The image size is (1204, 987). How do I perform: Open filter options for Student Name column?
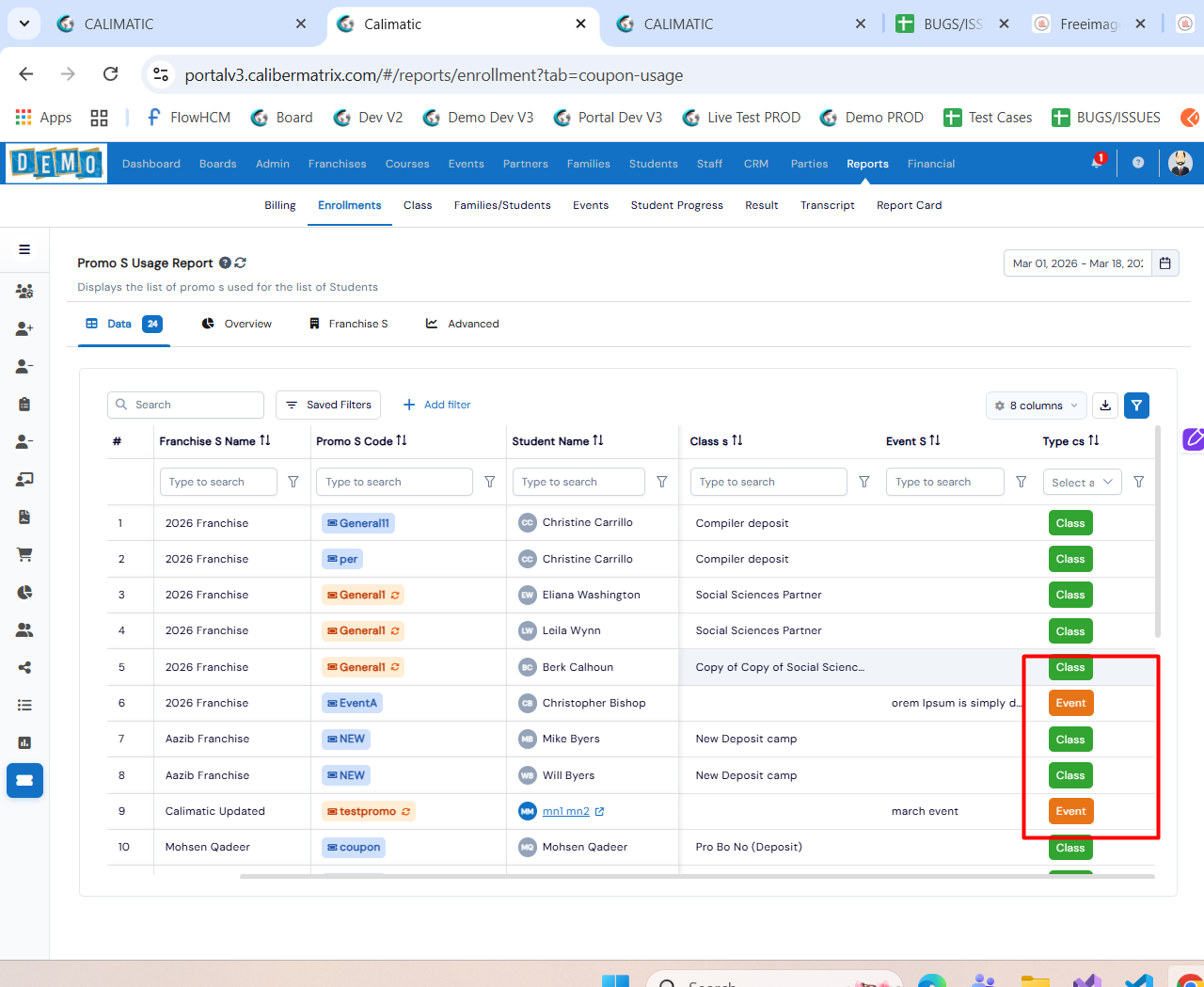pyautogui.click(x=662, y=482)
